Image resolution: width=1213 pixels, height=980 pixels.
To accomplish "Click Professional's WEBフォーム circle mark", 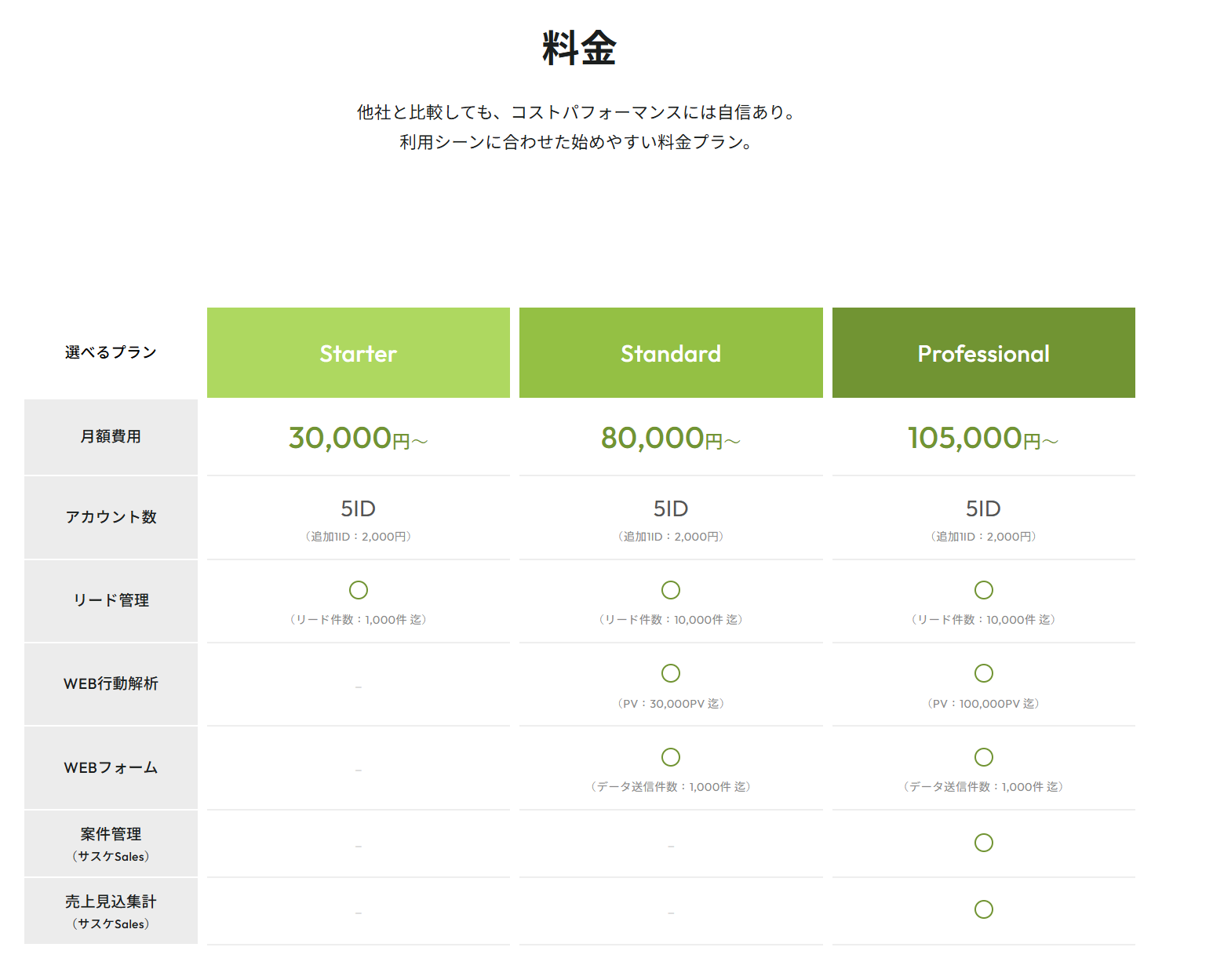I will pos(983,757).
